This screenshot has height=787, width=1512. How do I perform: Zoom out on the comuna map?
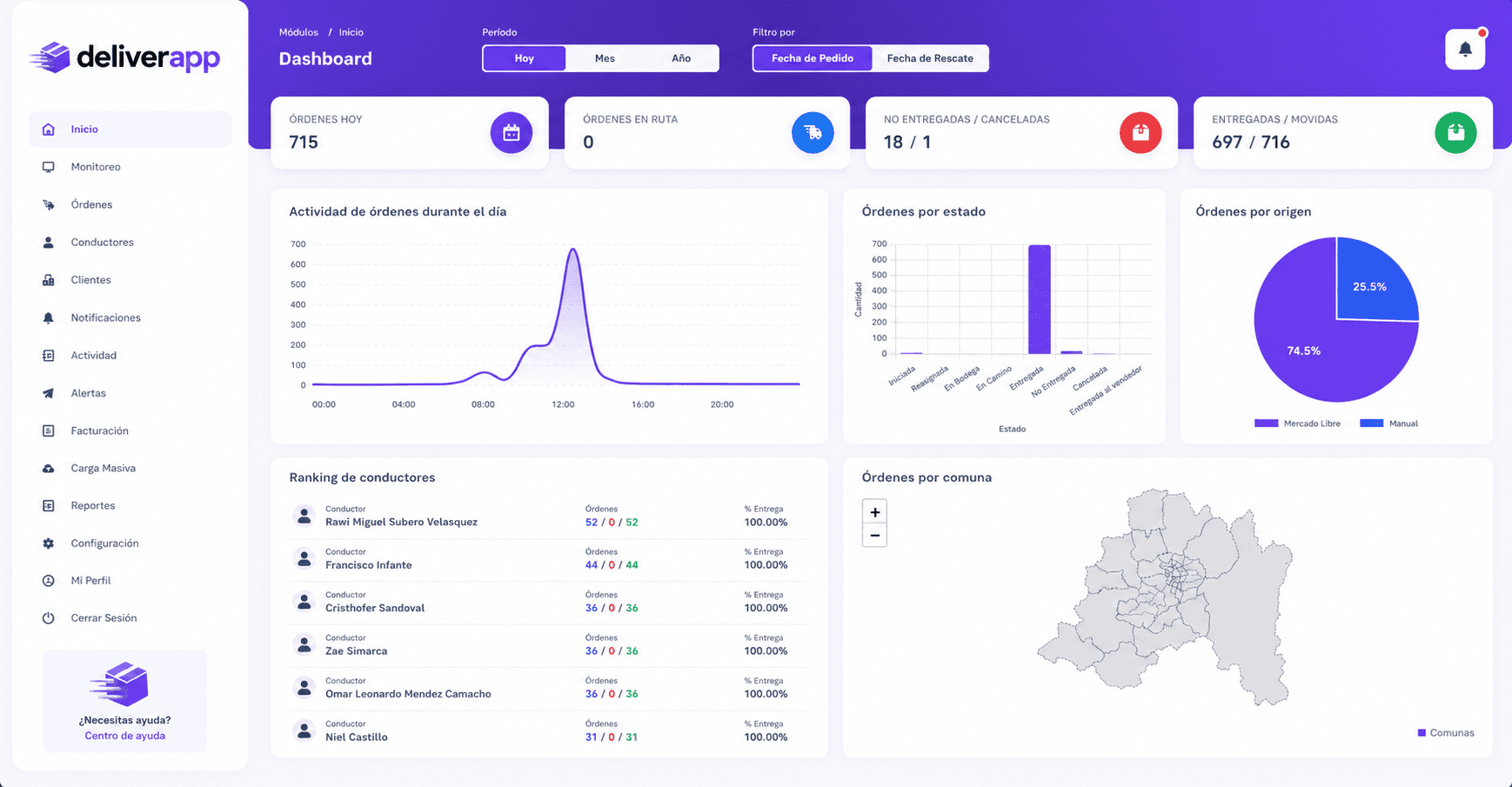click(874, 536)
